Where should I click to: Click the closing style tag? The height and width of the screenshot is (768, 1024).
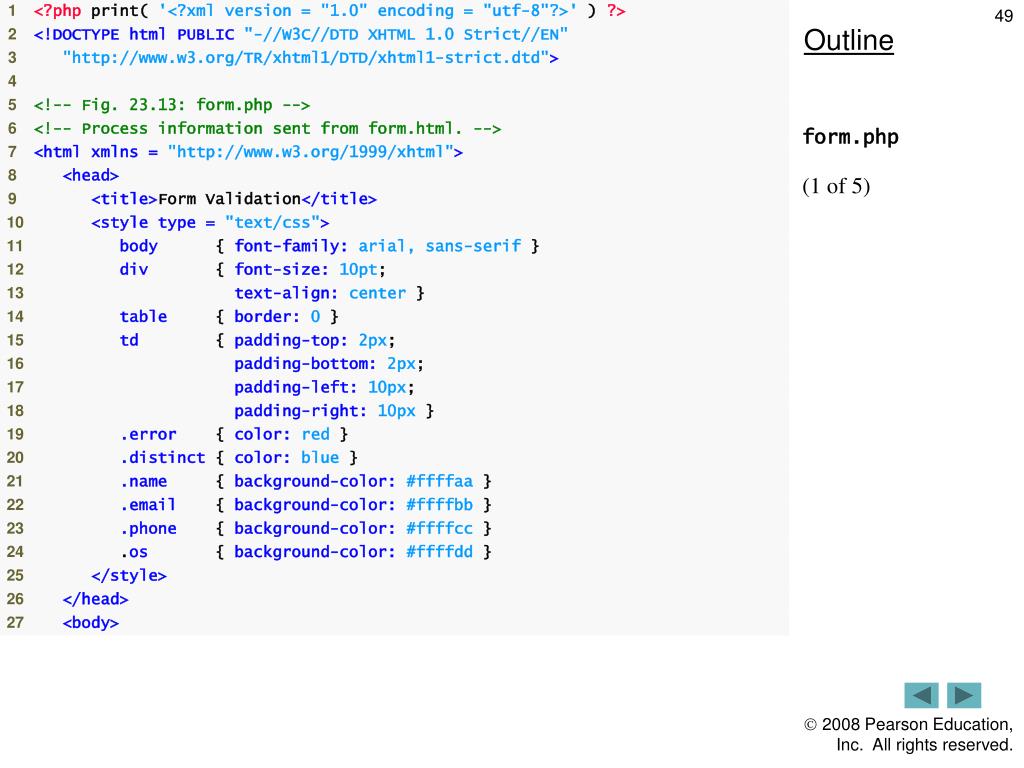[x=129, y=575]
